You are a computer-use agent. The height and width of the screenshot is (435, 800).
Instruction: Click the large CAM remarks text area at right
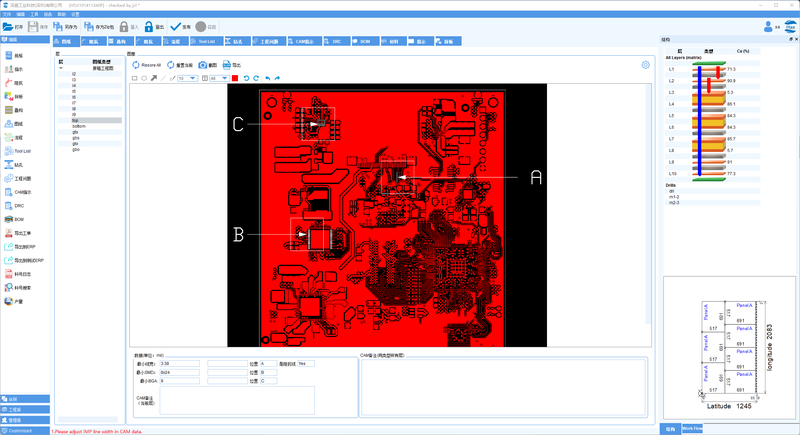(x=504, y=387)
